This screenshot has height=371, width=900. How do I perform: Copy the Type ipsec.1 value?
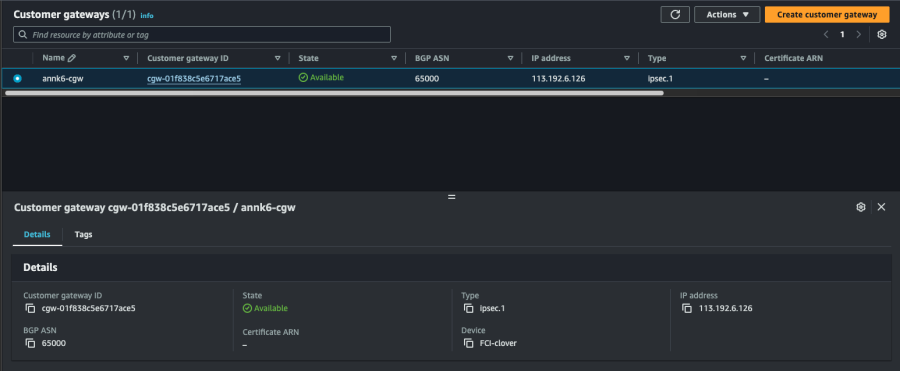(468, 308)
